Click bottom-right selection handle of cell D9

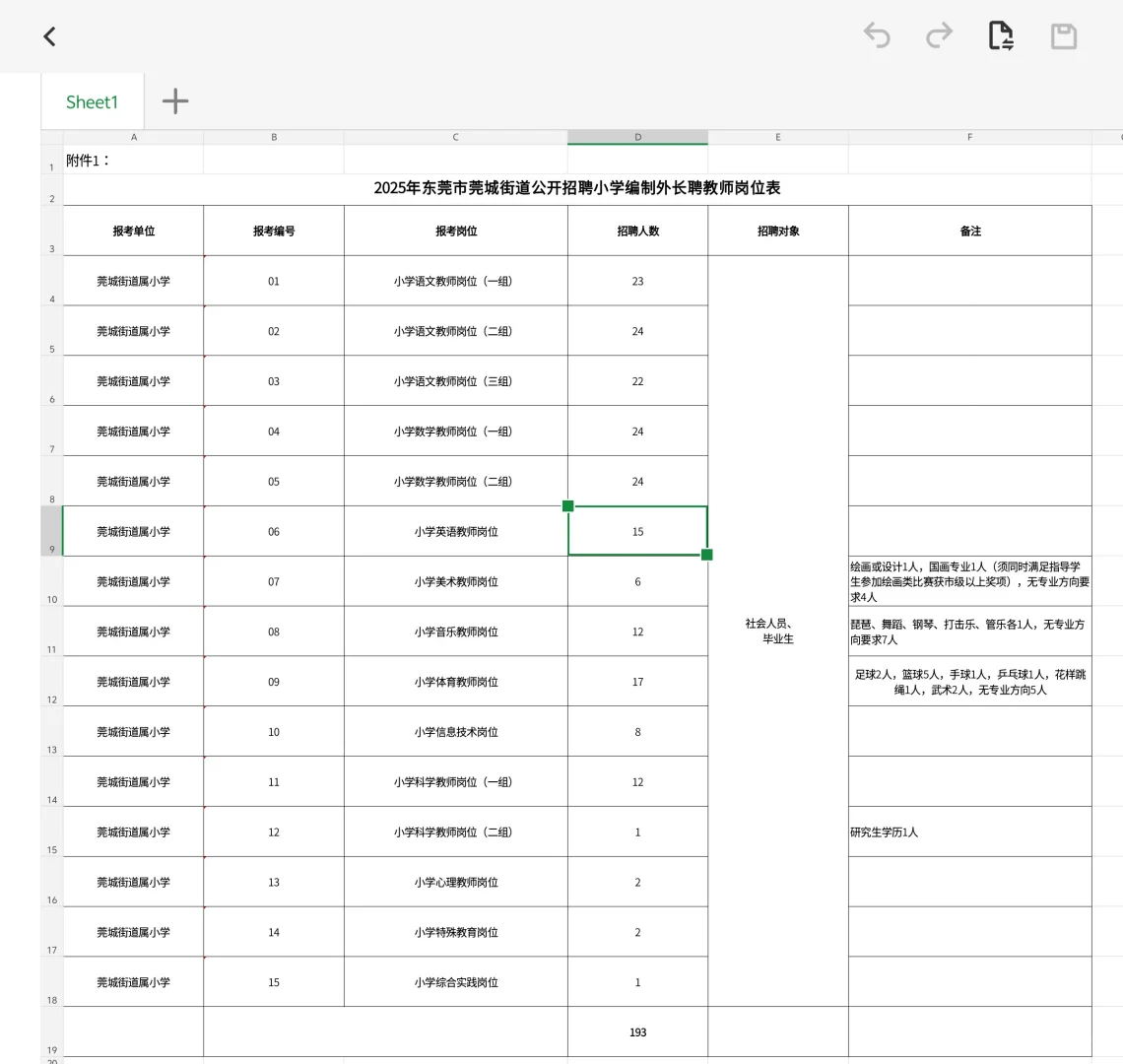[707, 555]
